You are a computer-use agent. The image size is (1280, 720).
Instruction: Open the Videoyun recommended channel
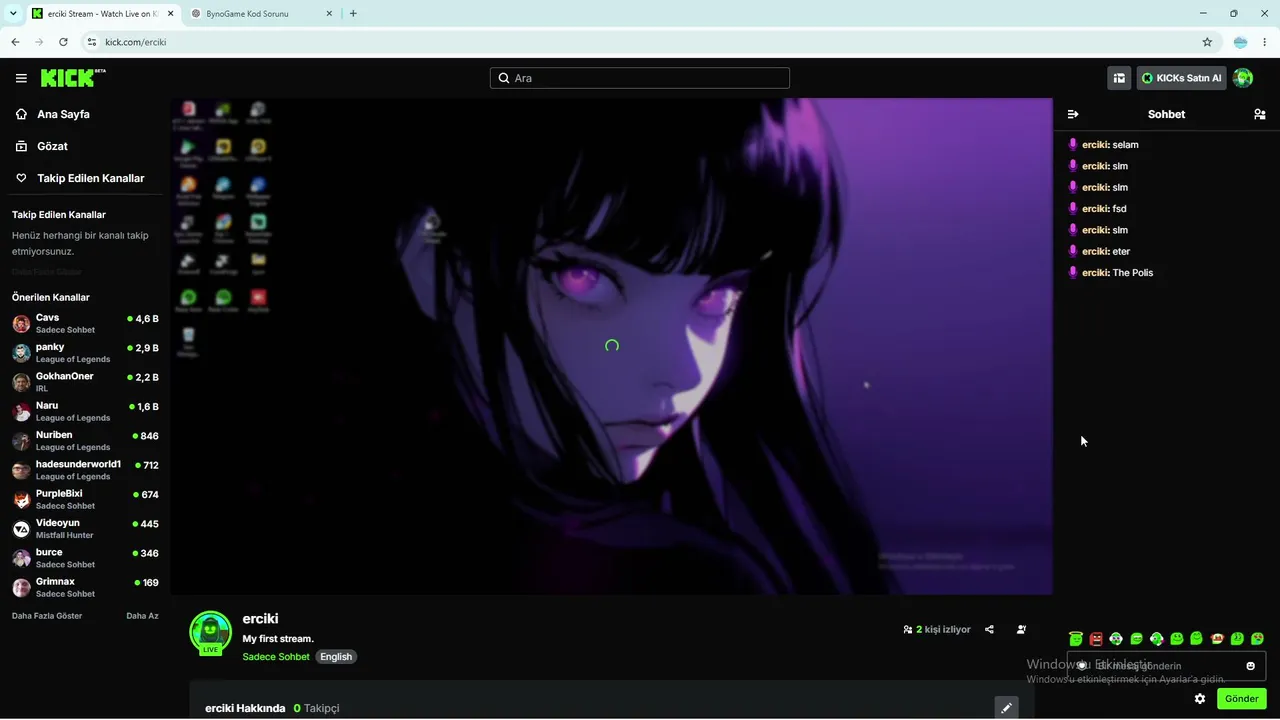click(85, 528)
